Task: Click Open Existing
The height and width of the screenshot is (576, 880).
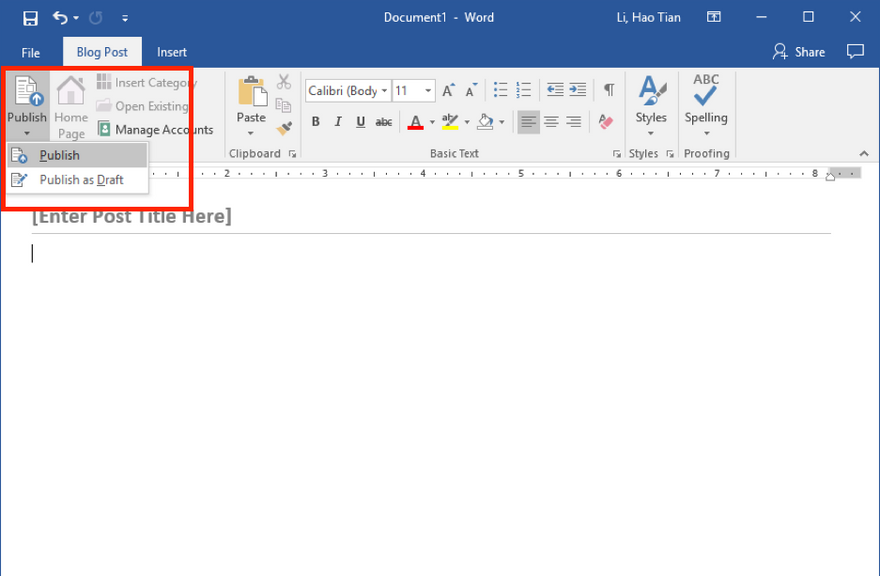Action: coord(143,106)
